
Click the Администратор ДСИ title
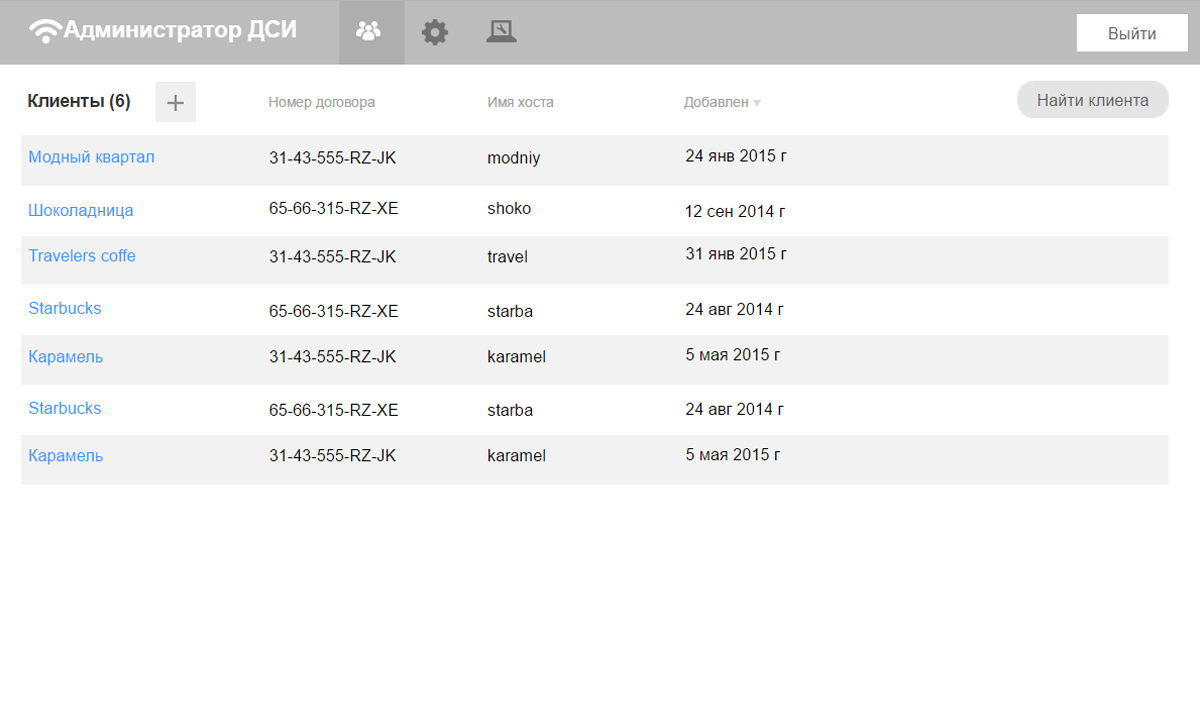click(x=180, y=30)
